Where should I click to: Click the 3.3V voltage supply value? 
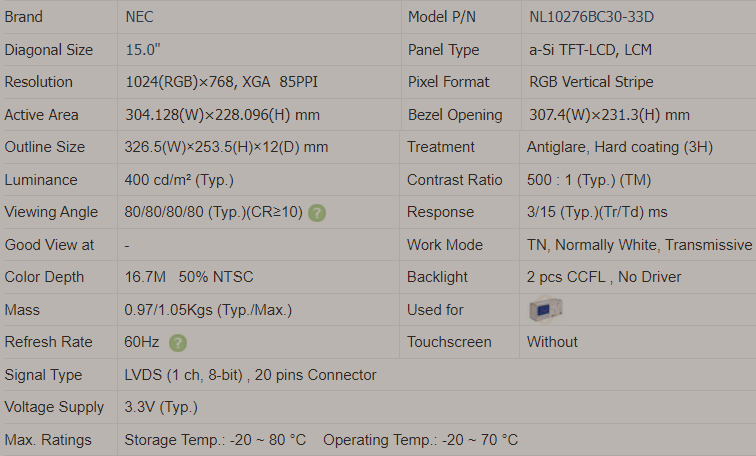click(161, 407)
